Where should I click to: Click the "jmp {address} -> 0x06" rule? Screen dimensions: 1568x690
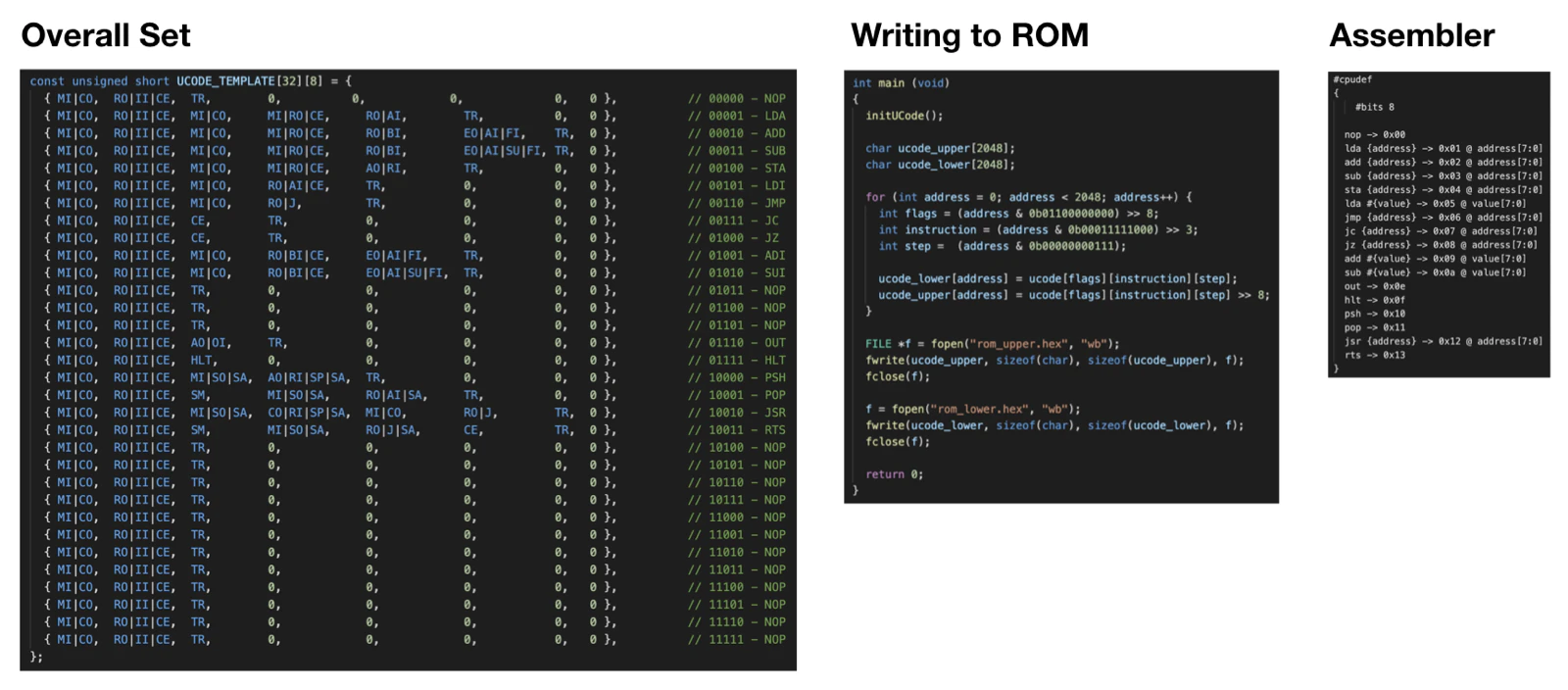1444,218
